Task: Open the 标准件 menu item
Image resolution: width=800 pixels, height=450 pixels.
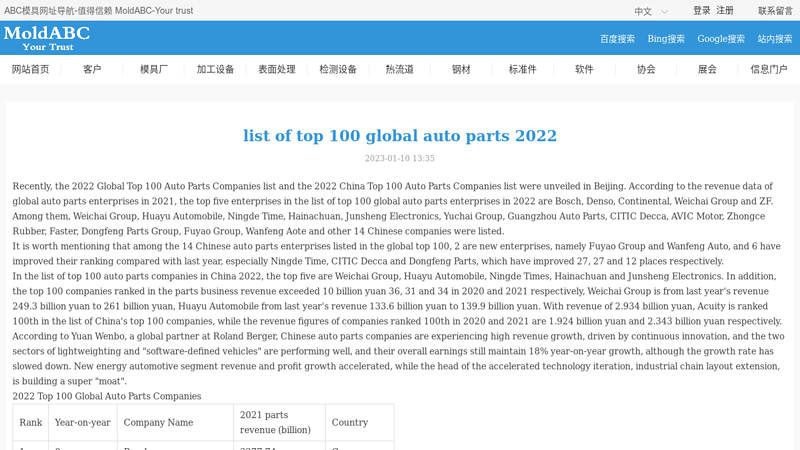Action: pyautogui.click(x=522, y=69)
